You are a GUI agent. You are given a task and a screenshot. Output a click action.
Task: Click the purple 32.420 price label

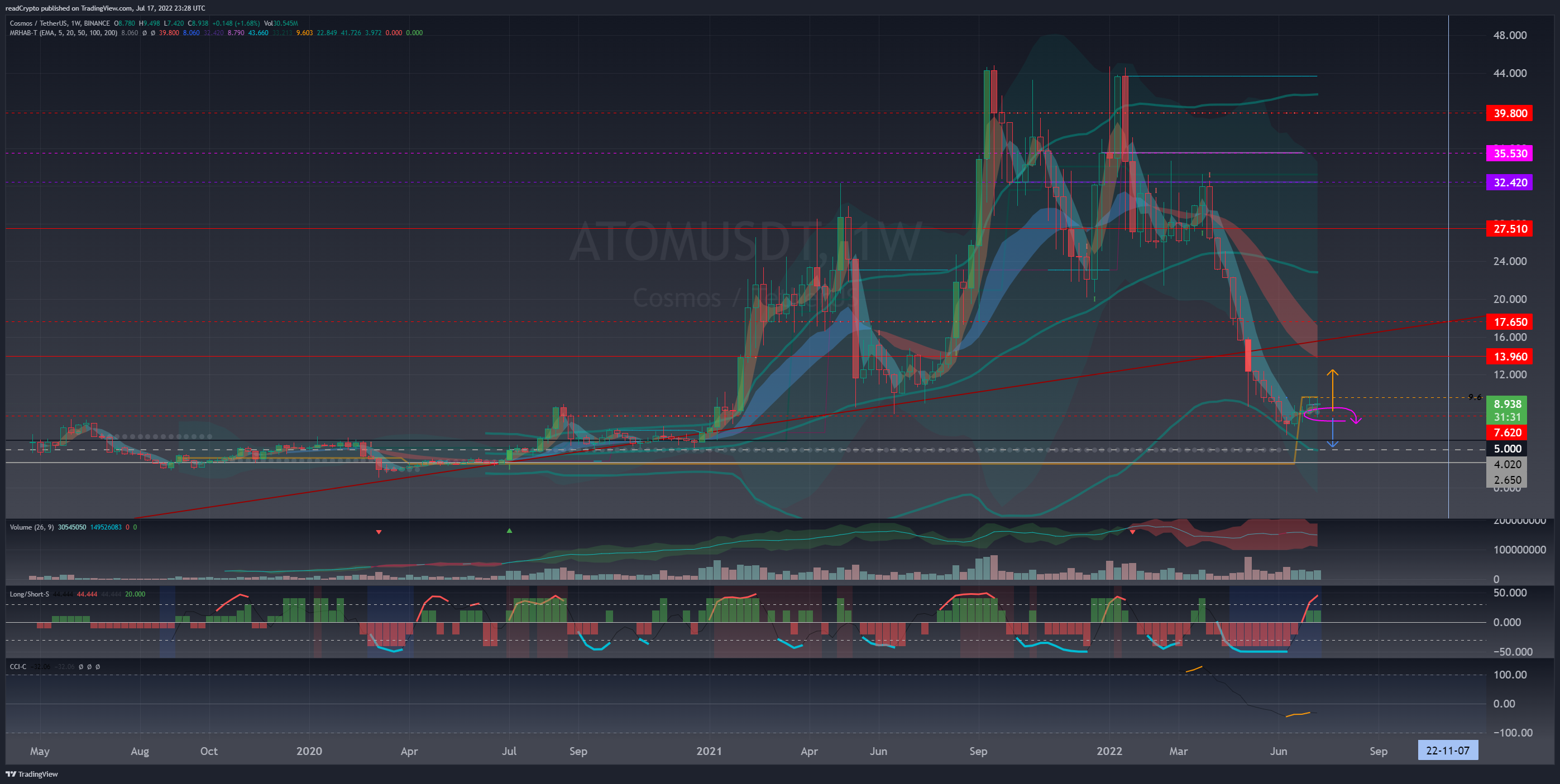1509,182
